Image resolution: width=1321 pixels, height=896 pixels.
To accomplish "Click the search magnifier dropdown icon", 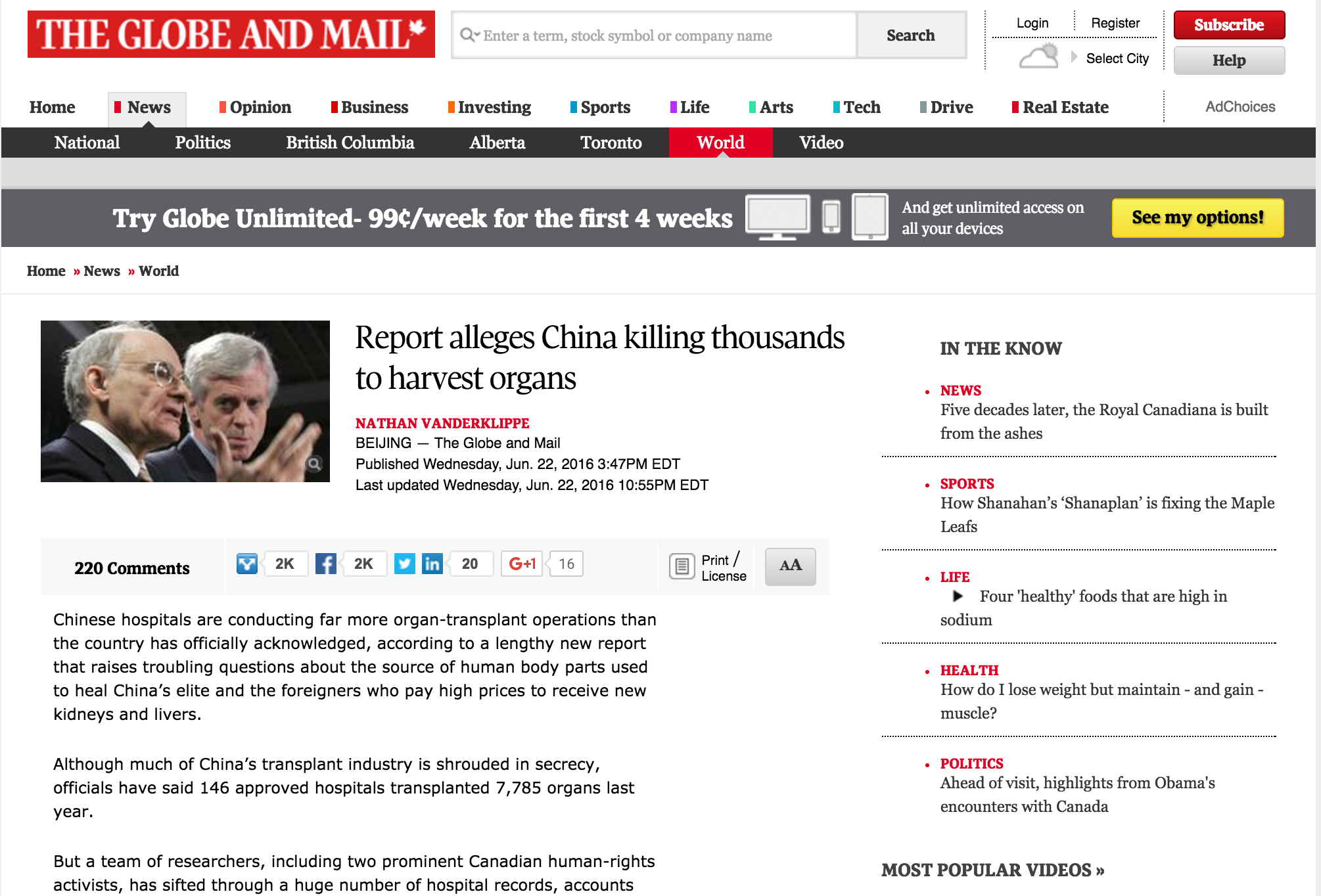I will coord(470,35).
